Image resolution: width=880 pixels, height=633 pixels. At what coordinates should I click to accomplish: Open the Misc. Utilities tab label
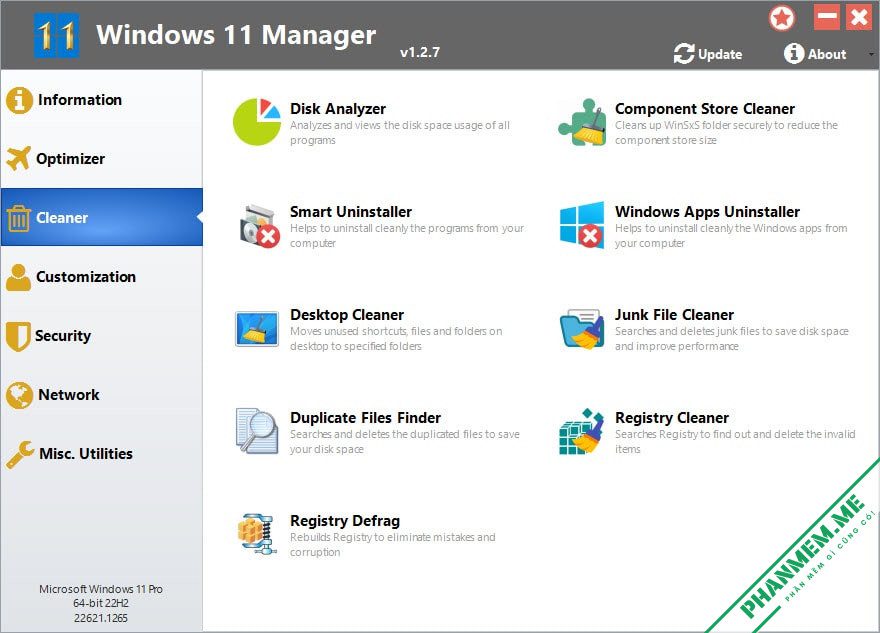tap(86, 453)
